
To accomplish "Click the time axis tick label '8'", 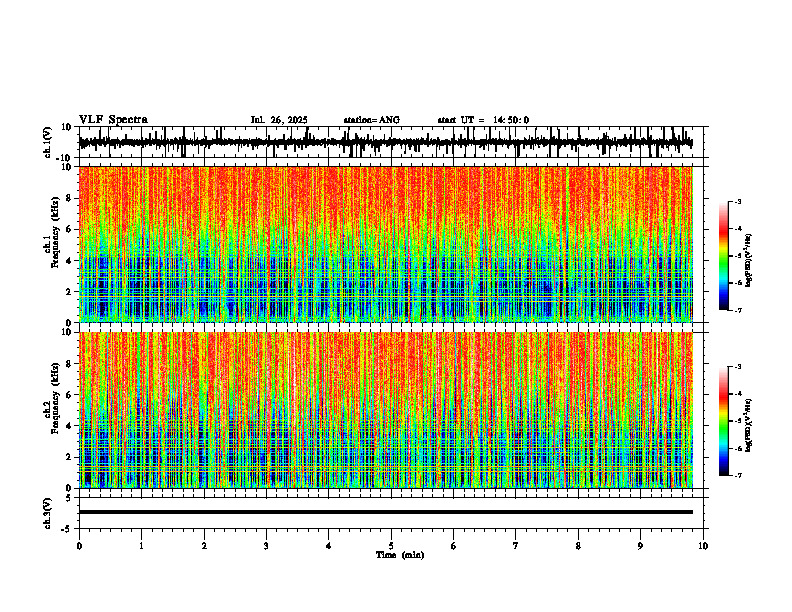I will (578, 546).
